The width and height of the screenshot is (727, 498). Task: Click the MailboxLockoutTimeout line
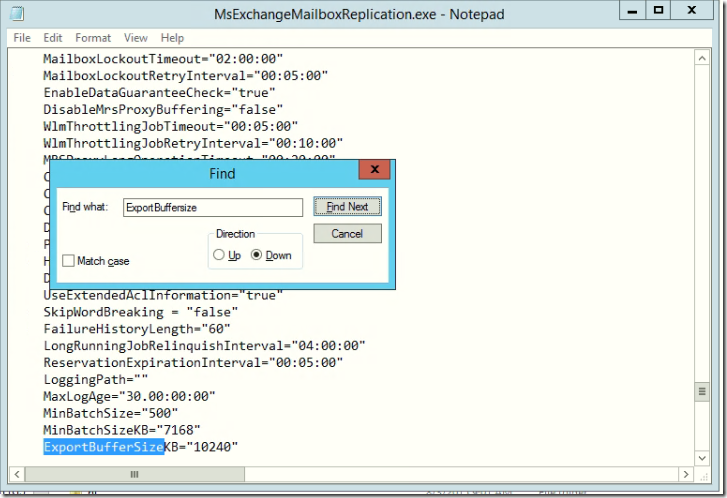[x=163, y=59]
